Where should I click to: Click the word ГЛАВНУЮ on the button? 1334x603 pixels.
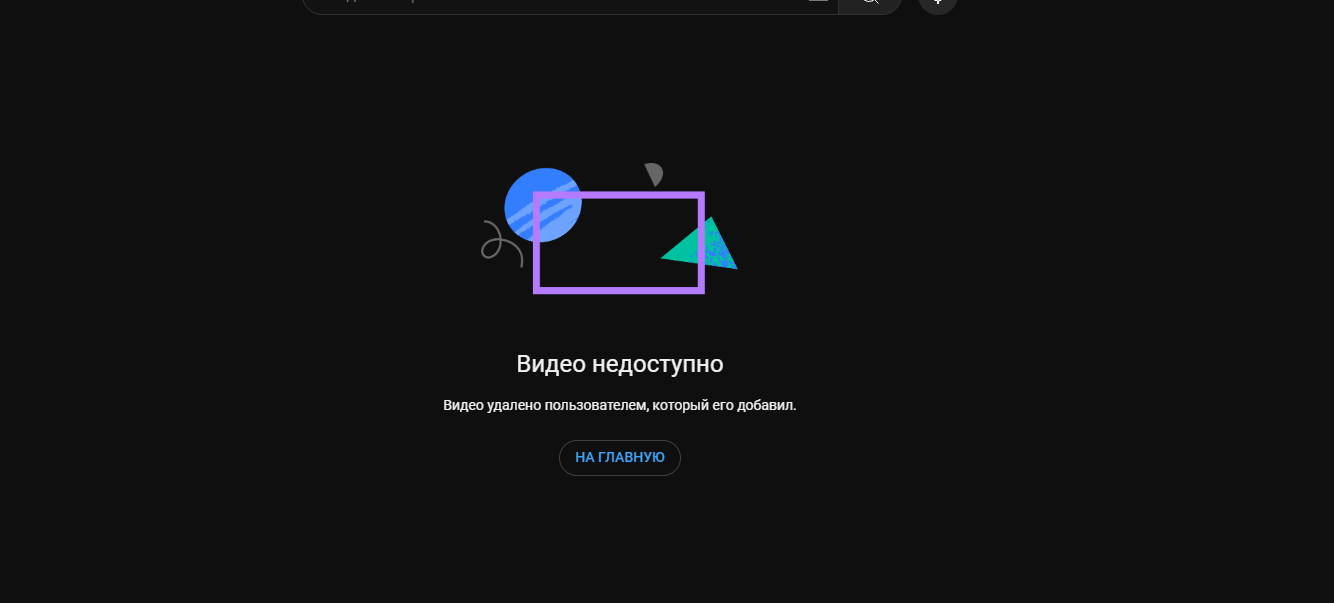[631, 458]
